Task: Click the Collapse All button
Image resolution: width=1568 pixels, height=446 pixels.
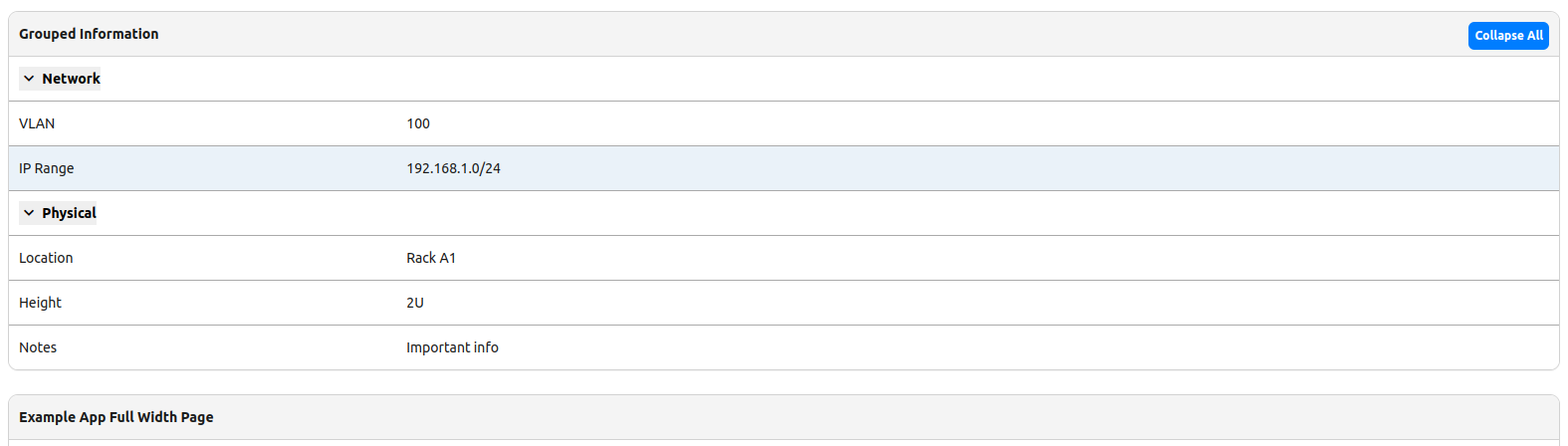Action: click(x=1507, y=36)
